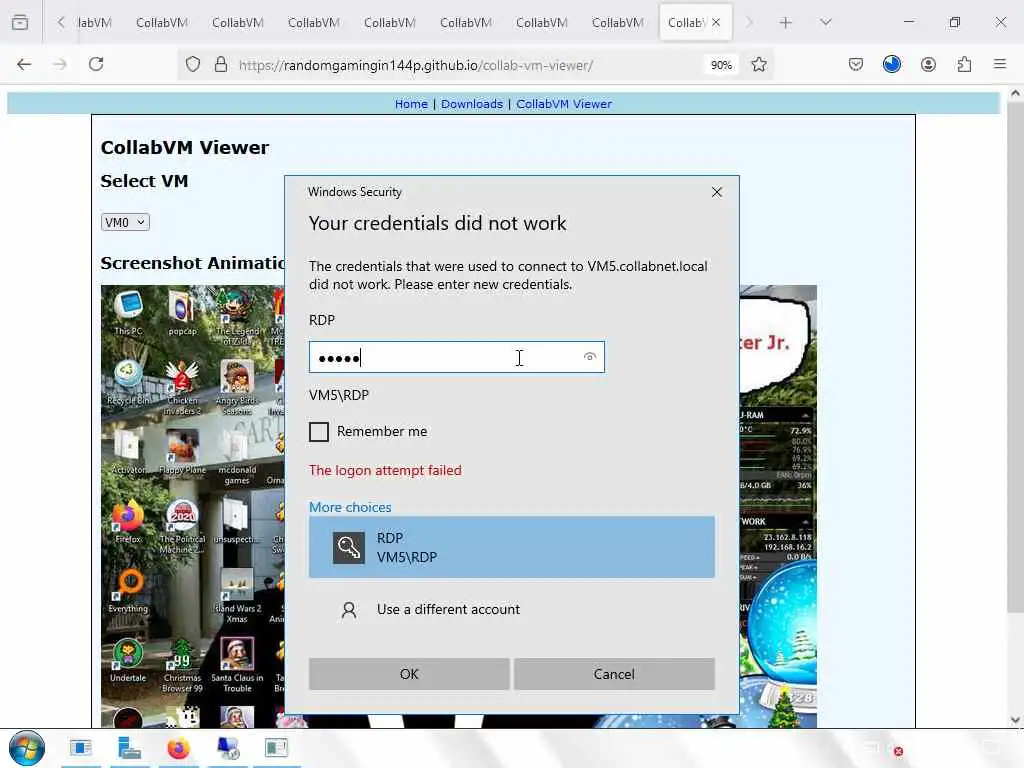This screenshot has width=1024, height=768.
Task: Close the Windows Security dialog
Action: 716,192
